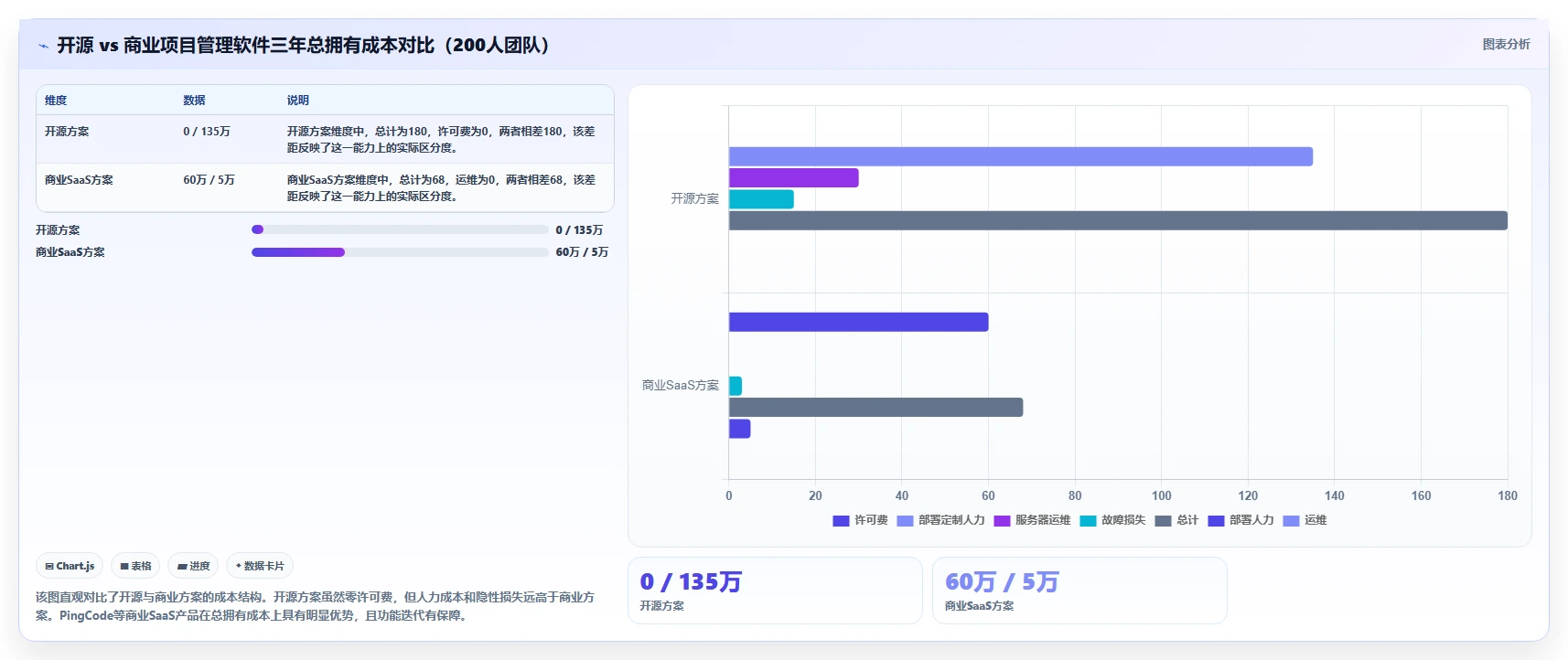Screen dimensions: 1568x660
Task: Click the 数据 table column header
Action: coord(194,101)
